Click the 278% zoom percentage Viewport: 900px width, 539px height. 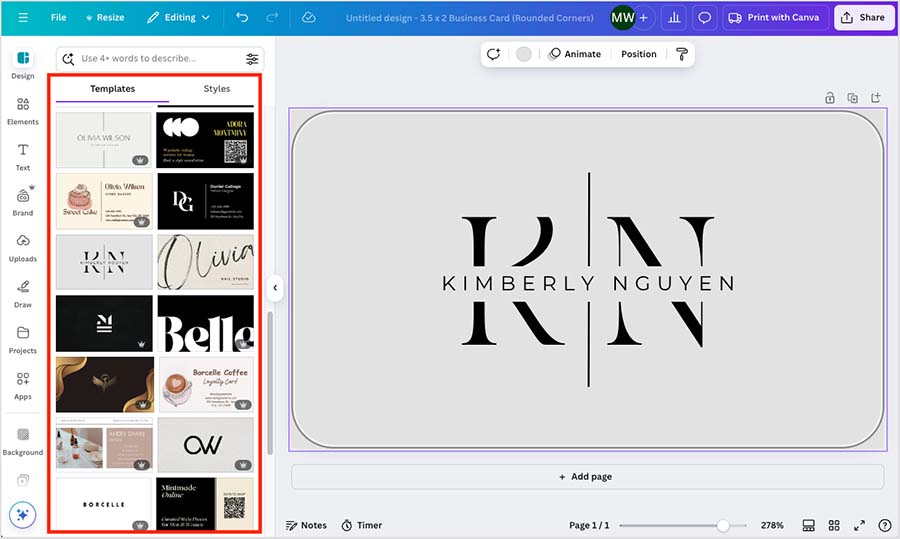point(772,525)
